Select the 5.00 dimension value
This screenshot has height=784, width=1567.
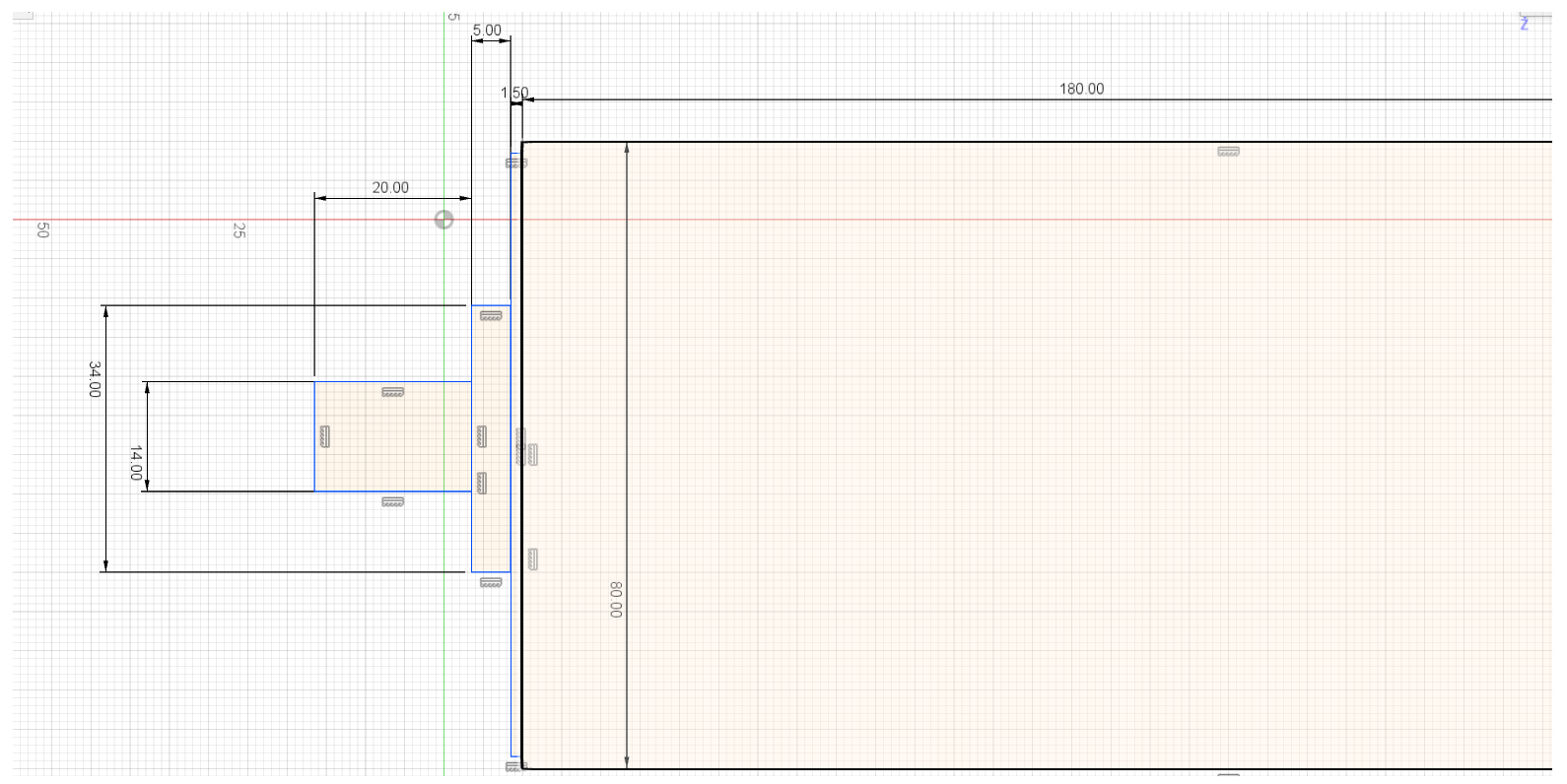487,31
